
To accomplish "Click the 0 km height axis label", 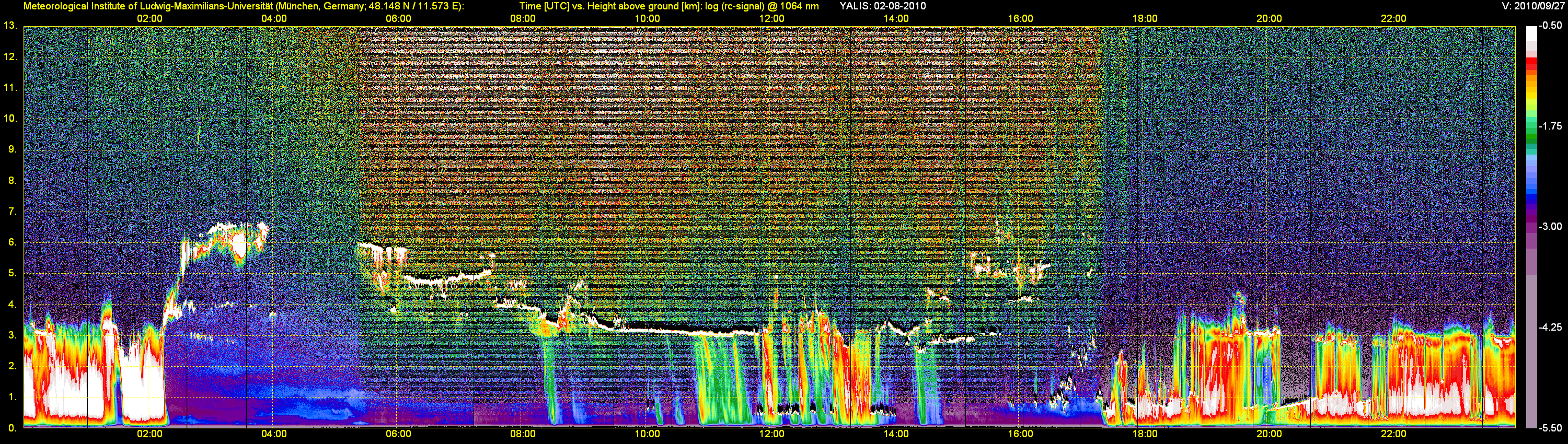I will [x=12, y=428].
